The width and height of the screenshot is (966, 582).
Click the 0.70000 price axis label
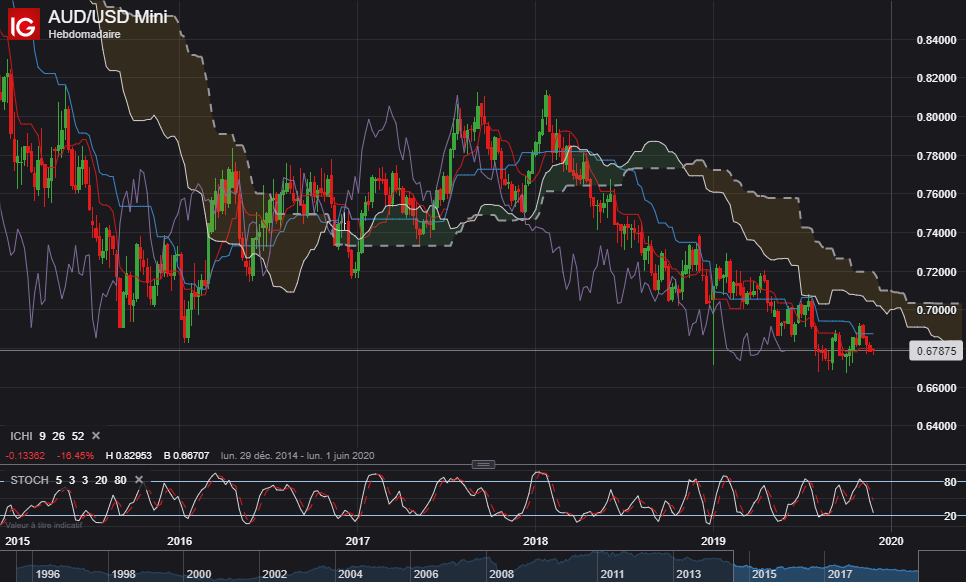pos(936,310)
